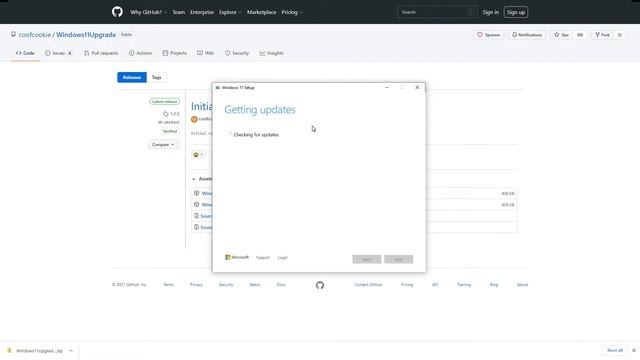This screenshot has width=640, height=360.
Task: Open the footer API link
Action: coord(435,284)
